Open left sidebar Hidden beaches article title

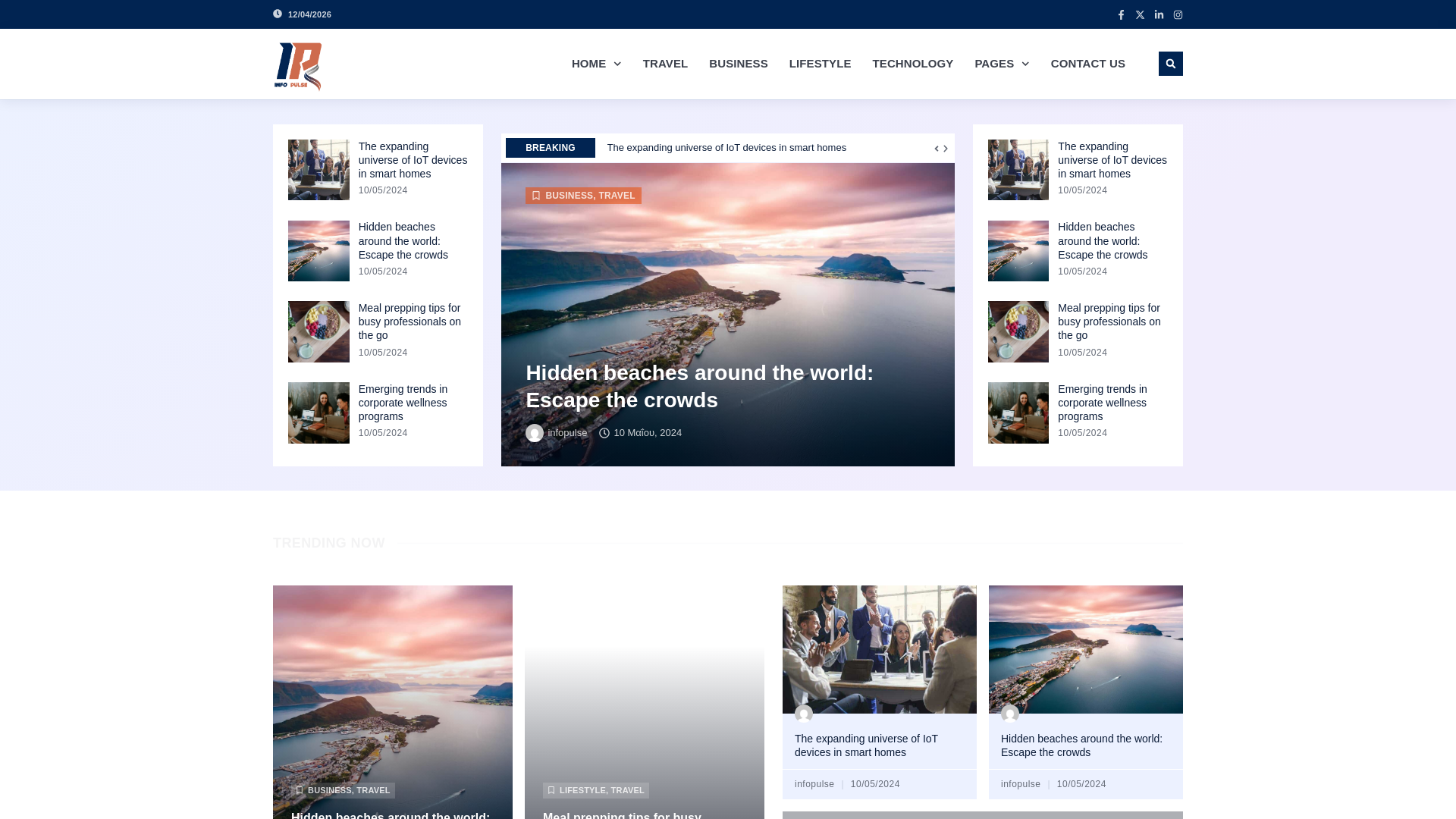pyautogui.click(x=403, y=241)
